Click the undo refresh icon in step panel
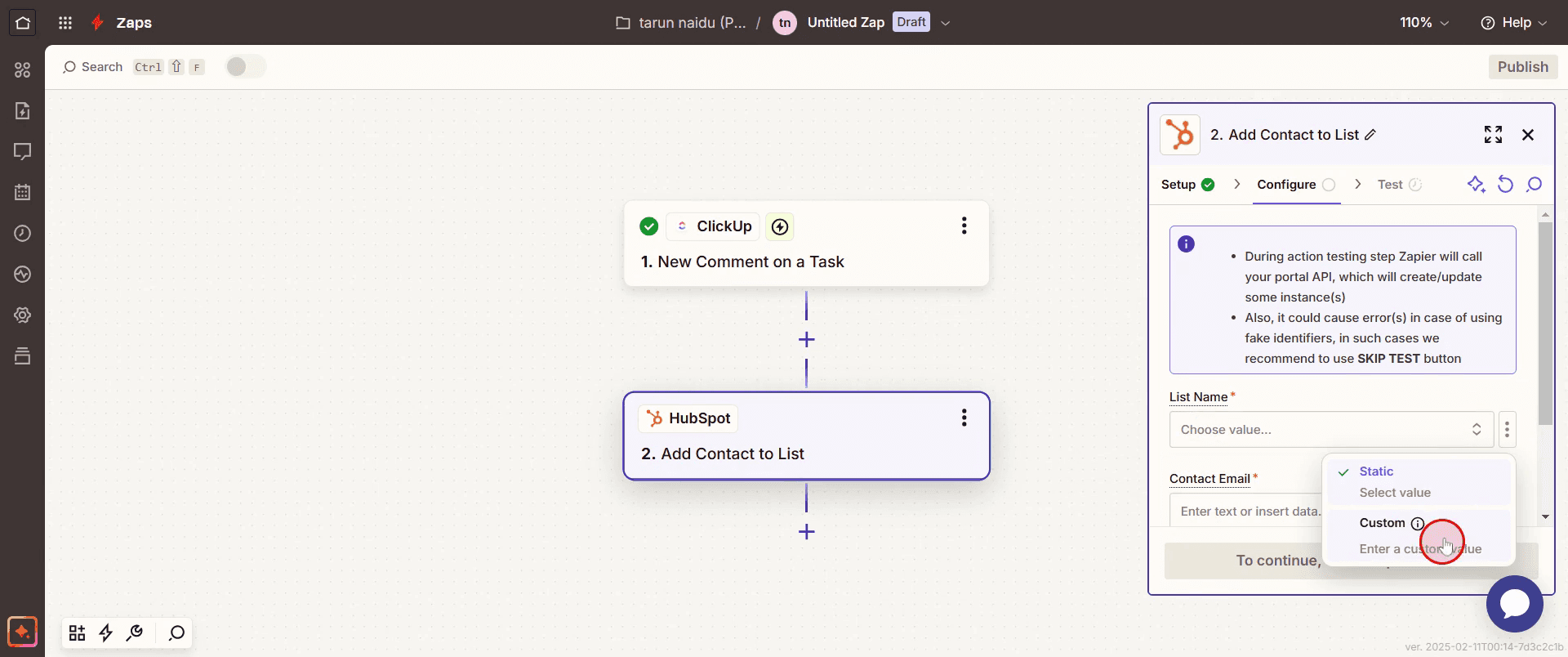Viewport: 1568px width, 657px height. click(1505, 185)
